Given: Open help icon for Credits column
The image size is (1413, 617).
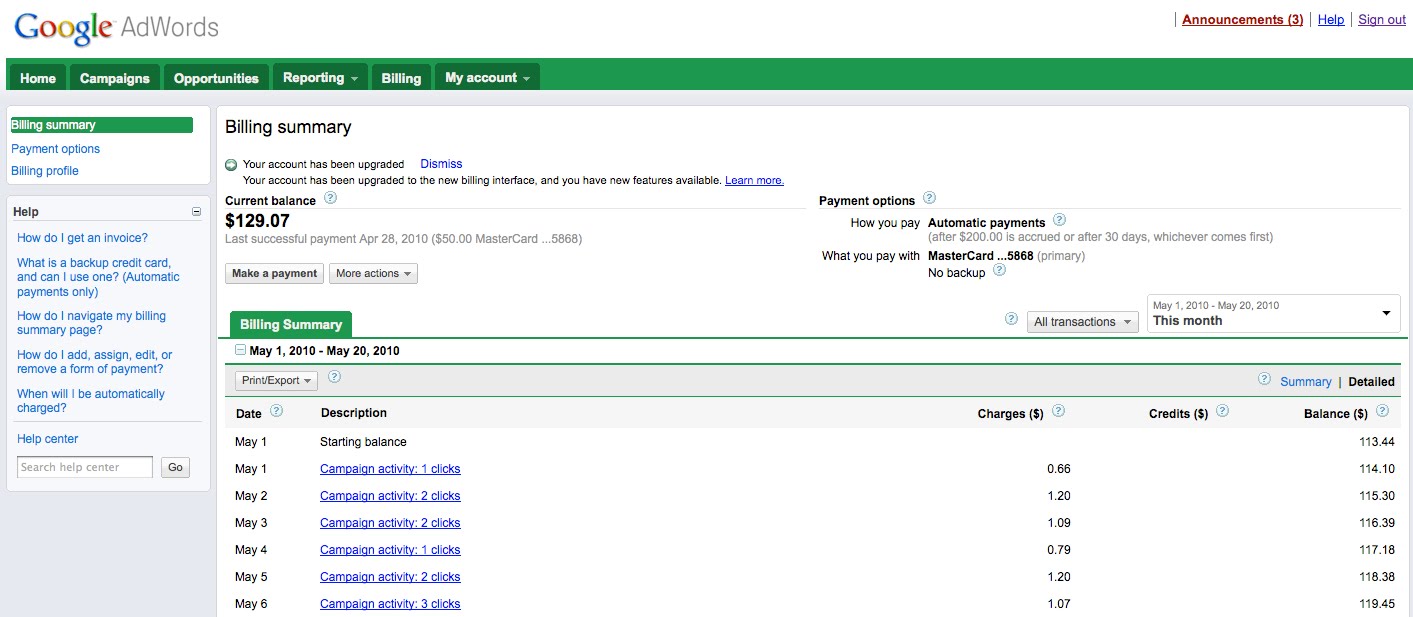Looking at the screenshot, I should (x=1222, y=411).
